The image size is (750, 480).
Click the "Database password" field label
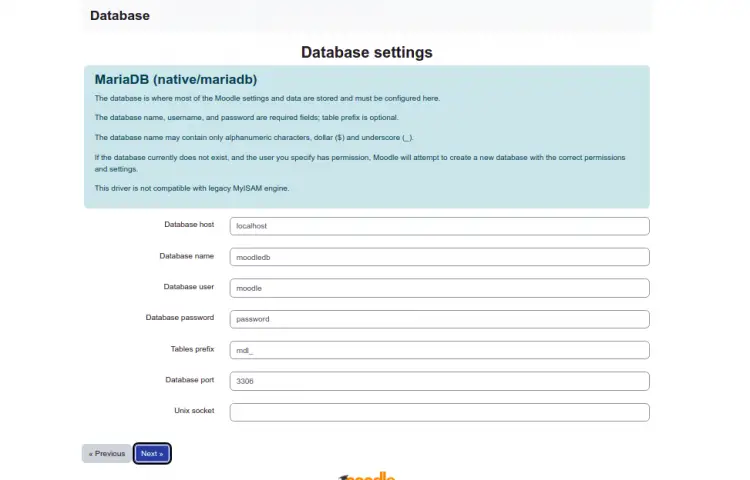[x=180, y=317]
